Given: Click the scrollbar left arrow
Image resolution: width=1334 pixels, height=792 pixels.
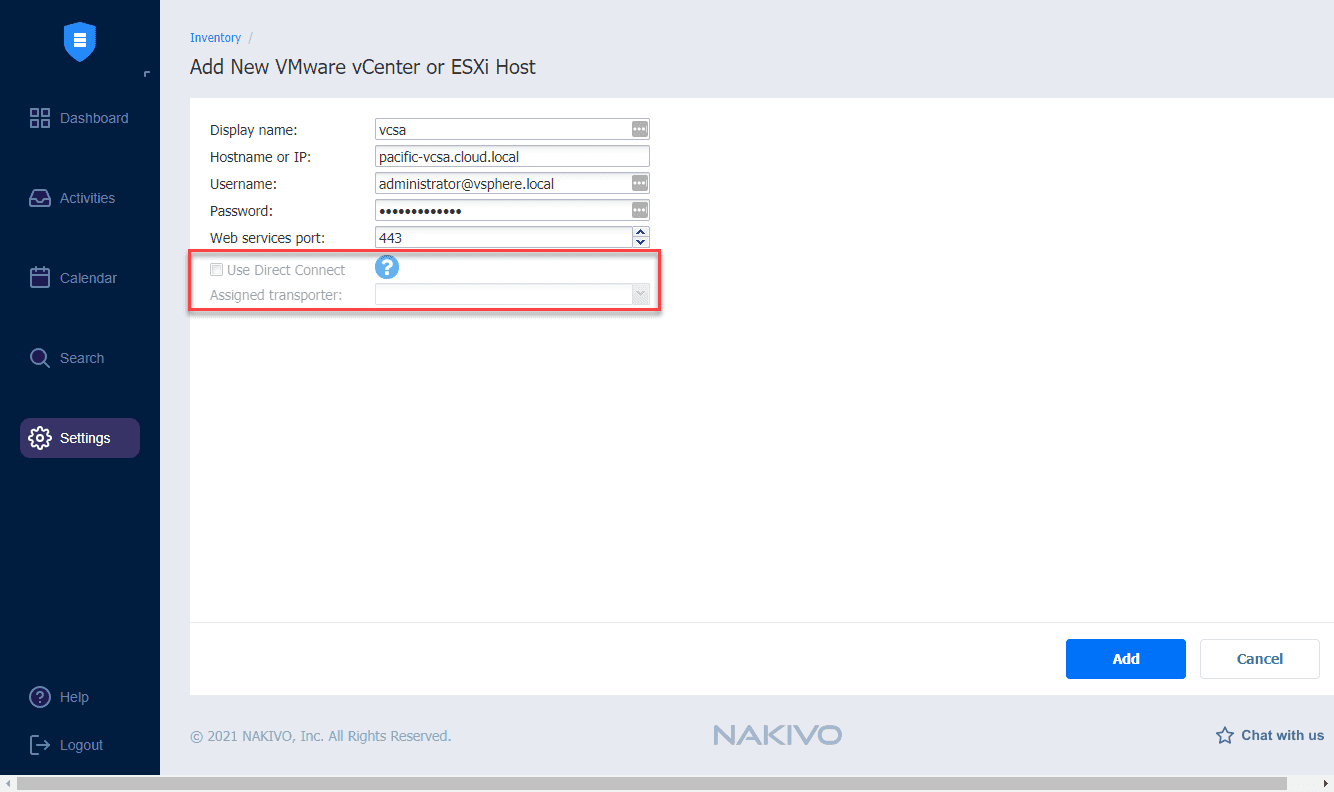Looking at the screenshot, I should pyautogui.click(x=7, y=784).
